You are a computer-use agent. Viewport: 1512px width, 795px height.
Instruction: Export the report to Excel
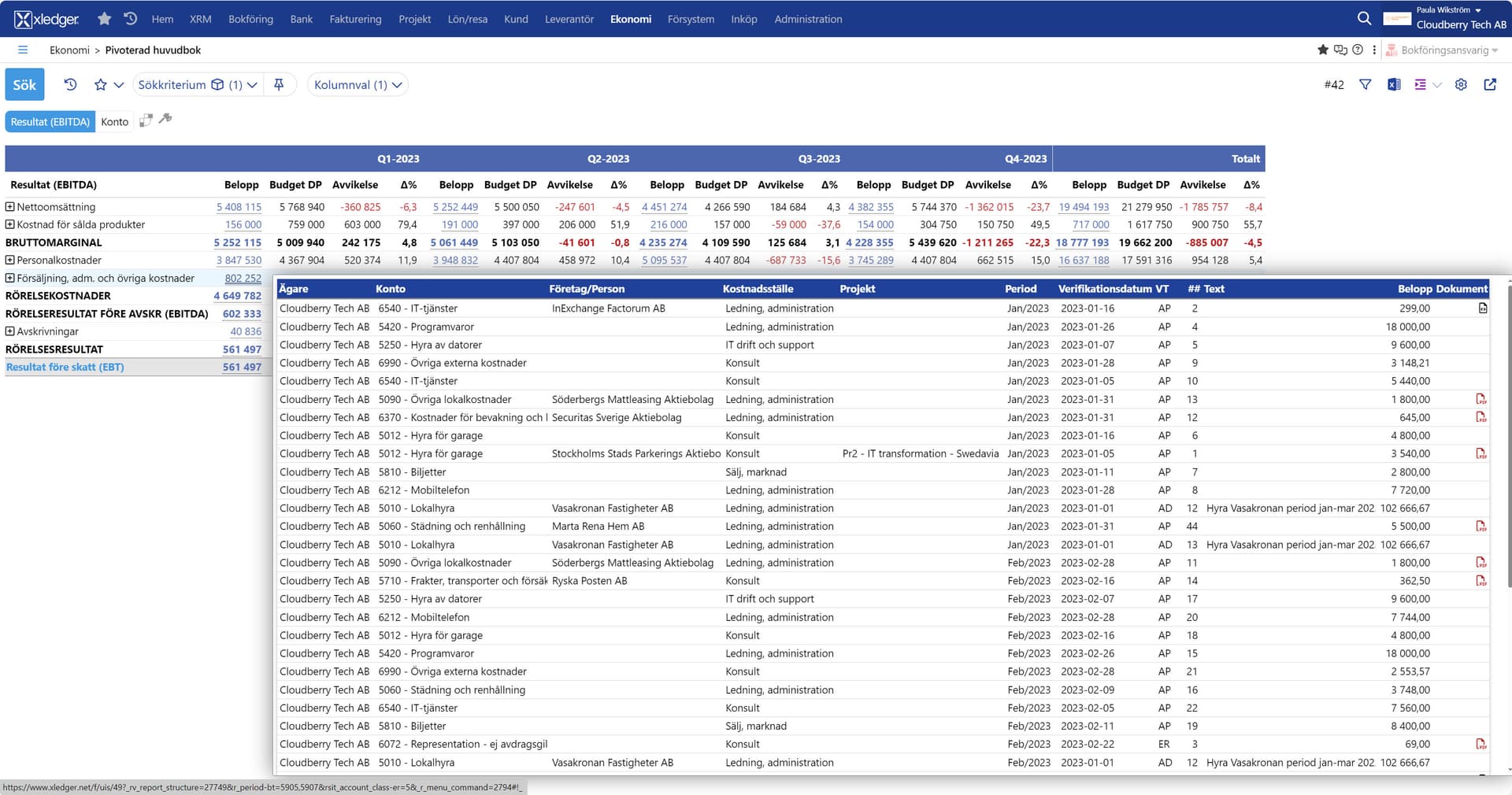pos(1394,84)
